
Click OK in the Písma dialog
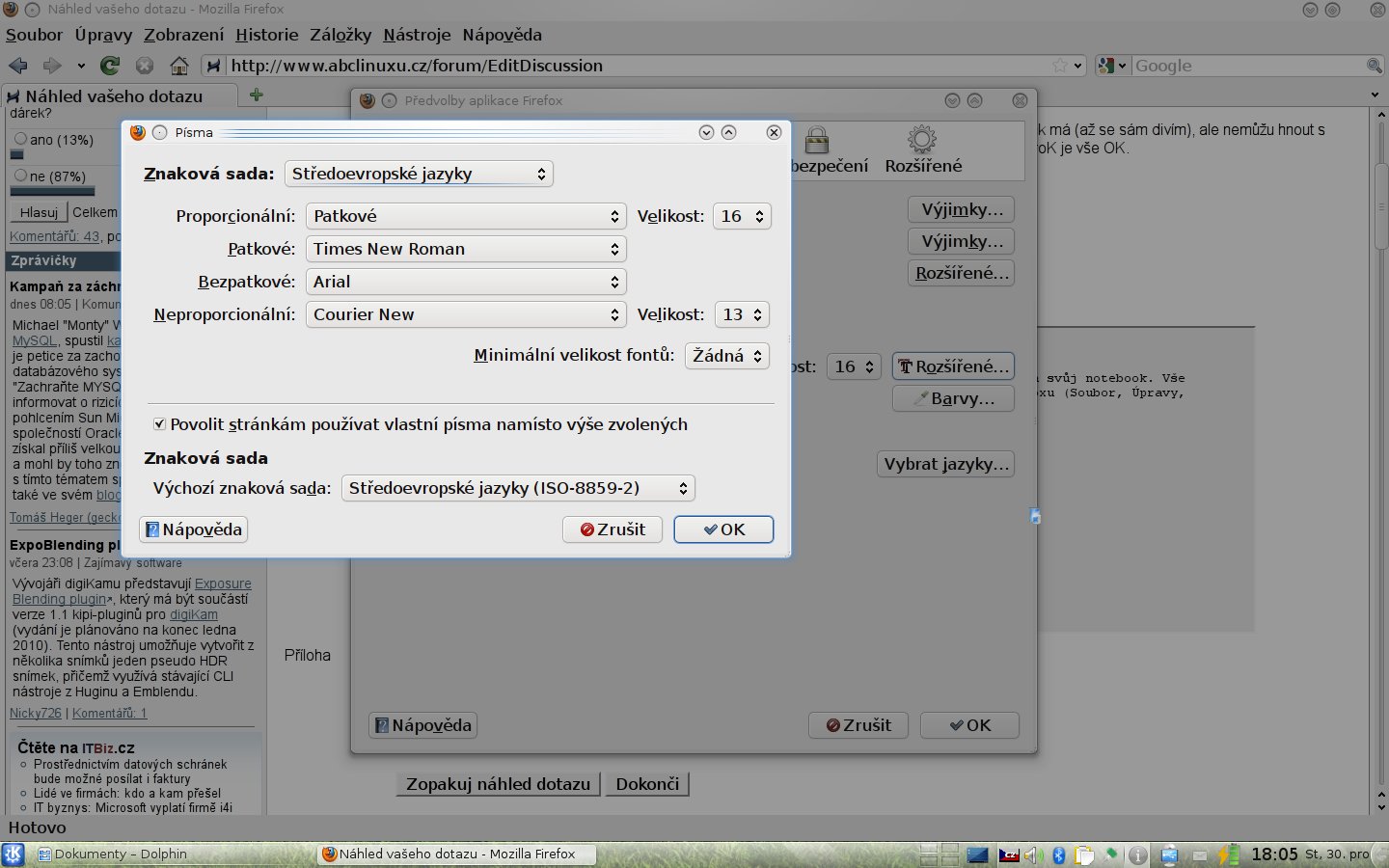coord(723,529)
